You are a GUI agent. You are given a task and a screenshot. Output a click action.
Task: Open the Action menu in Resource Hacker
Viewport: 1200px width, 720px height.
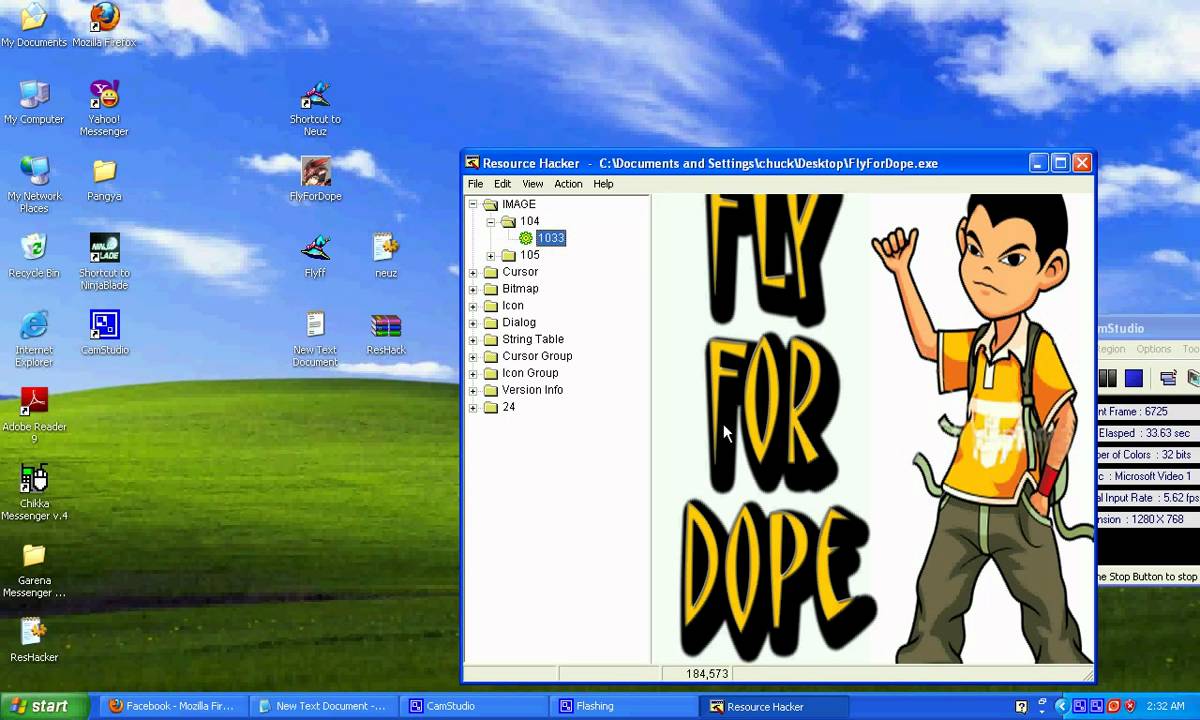(568, 183)
